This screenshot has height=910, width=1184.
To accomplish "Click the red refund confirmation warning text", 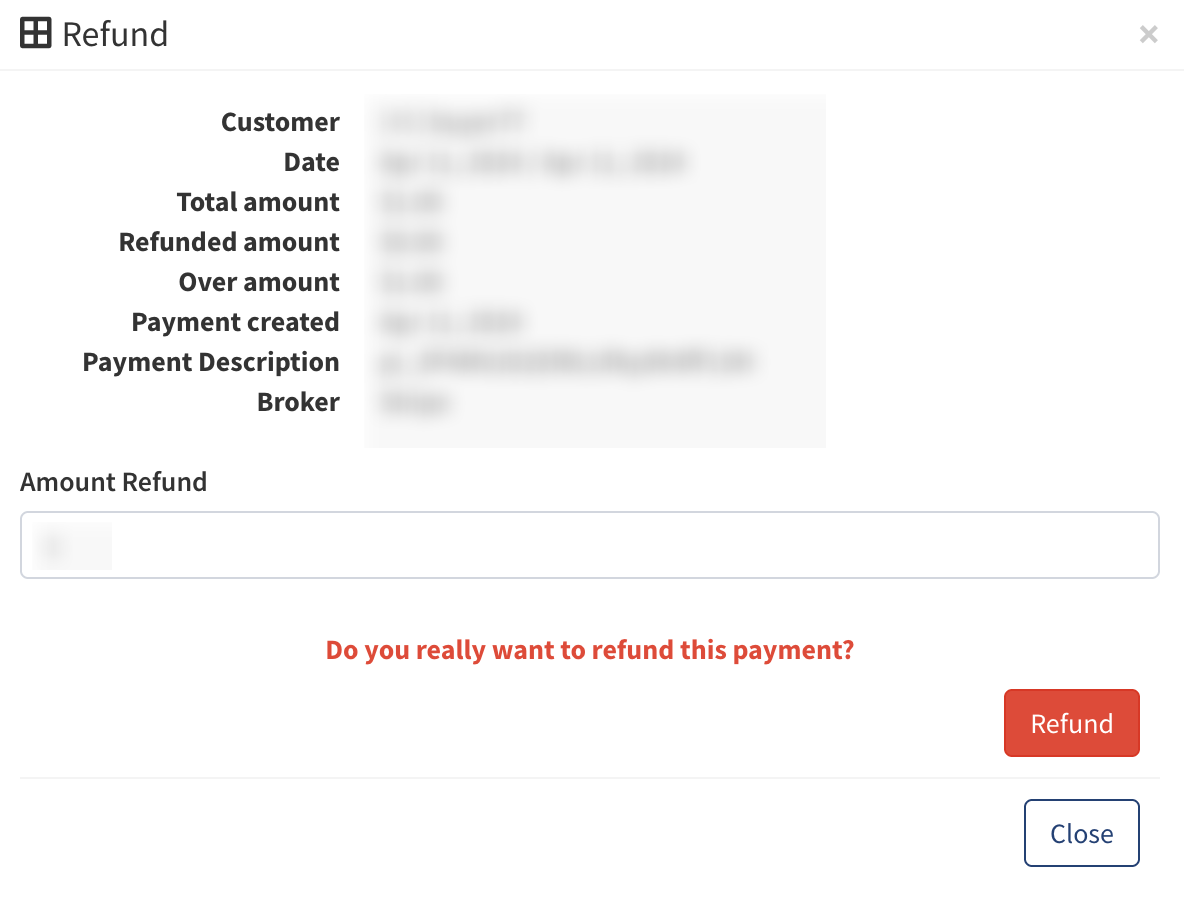I will tap(590, 650).
